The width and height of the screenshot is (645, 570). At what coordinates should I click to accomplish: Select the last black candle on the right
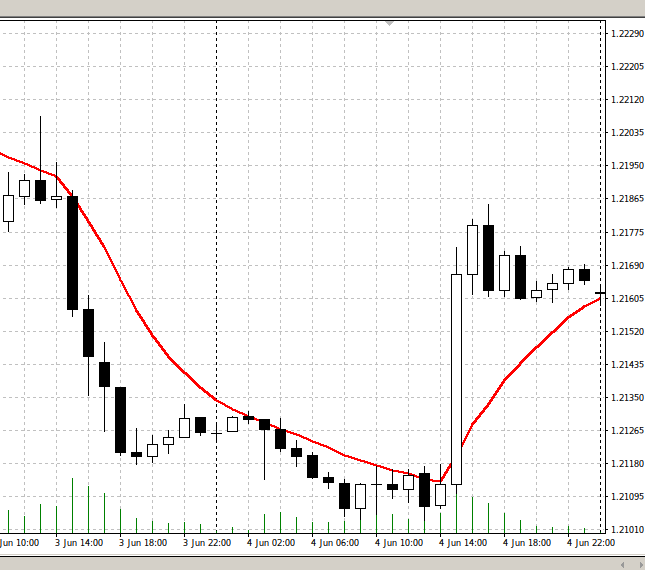(584, 274)
